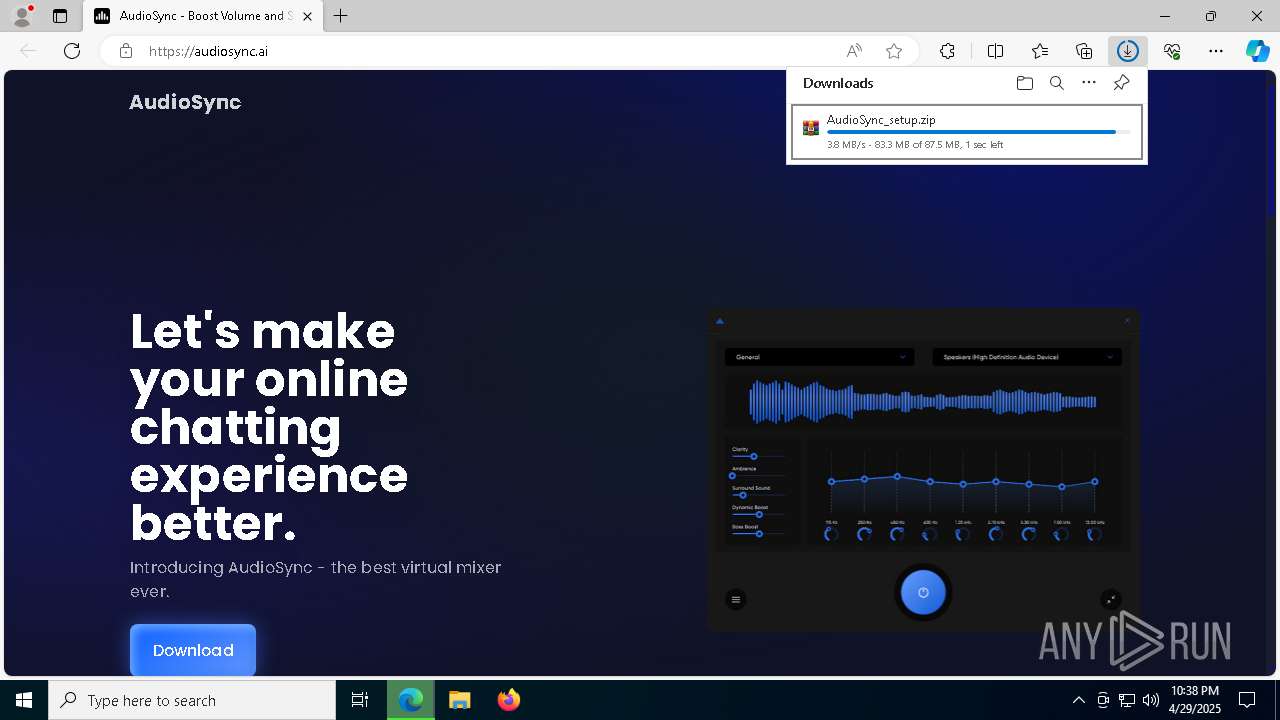Open the Edge profile icon
The image size is (1280, 720).
(22, 16)
